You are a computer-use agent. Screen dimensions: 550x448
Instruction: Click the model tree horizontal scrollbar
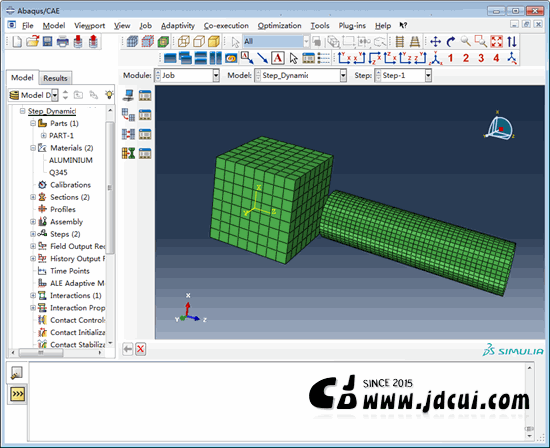coord(41,353)
